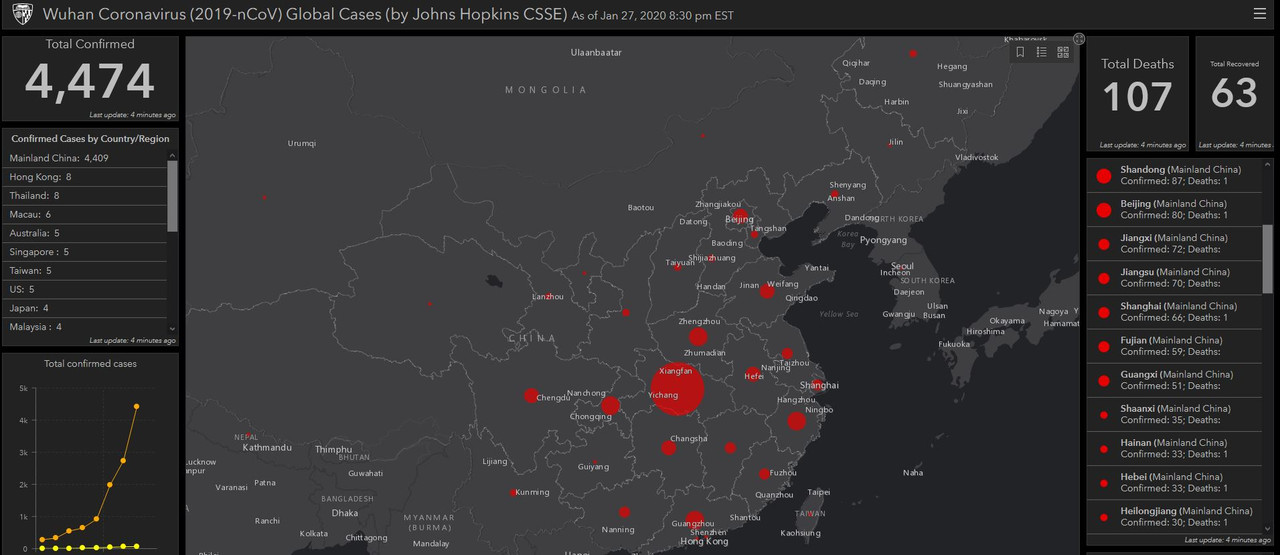The image size is (1280, 555).
Task: Select Shandong entry in province list
Action: click(x=1175, y=176)
